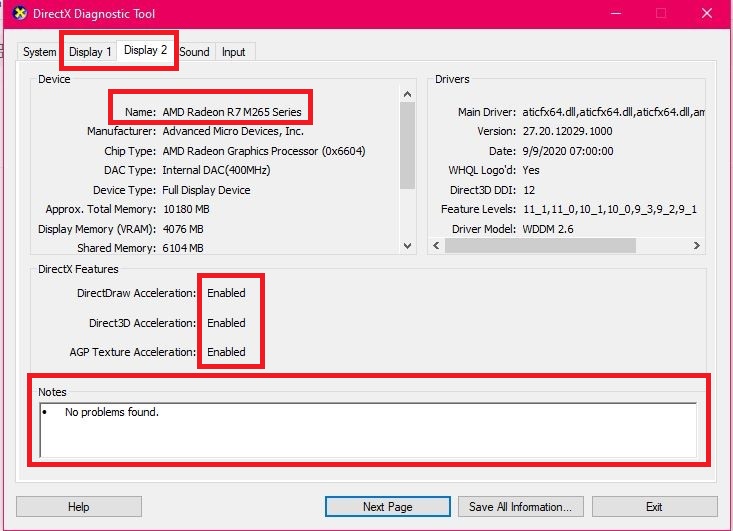Select the text AMD Radeon R7 M265 Series
Screen dimensions: 733x531
(x=232, y=112)
